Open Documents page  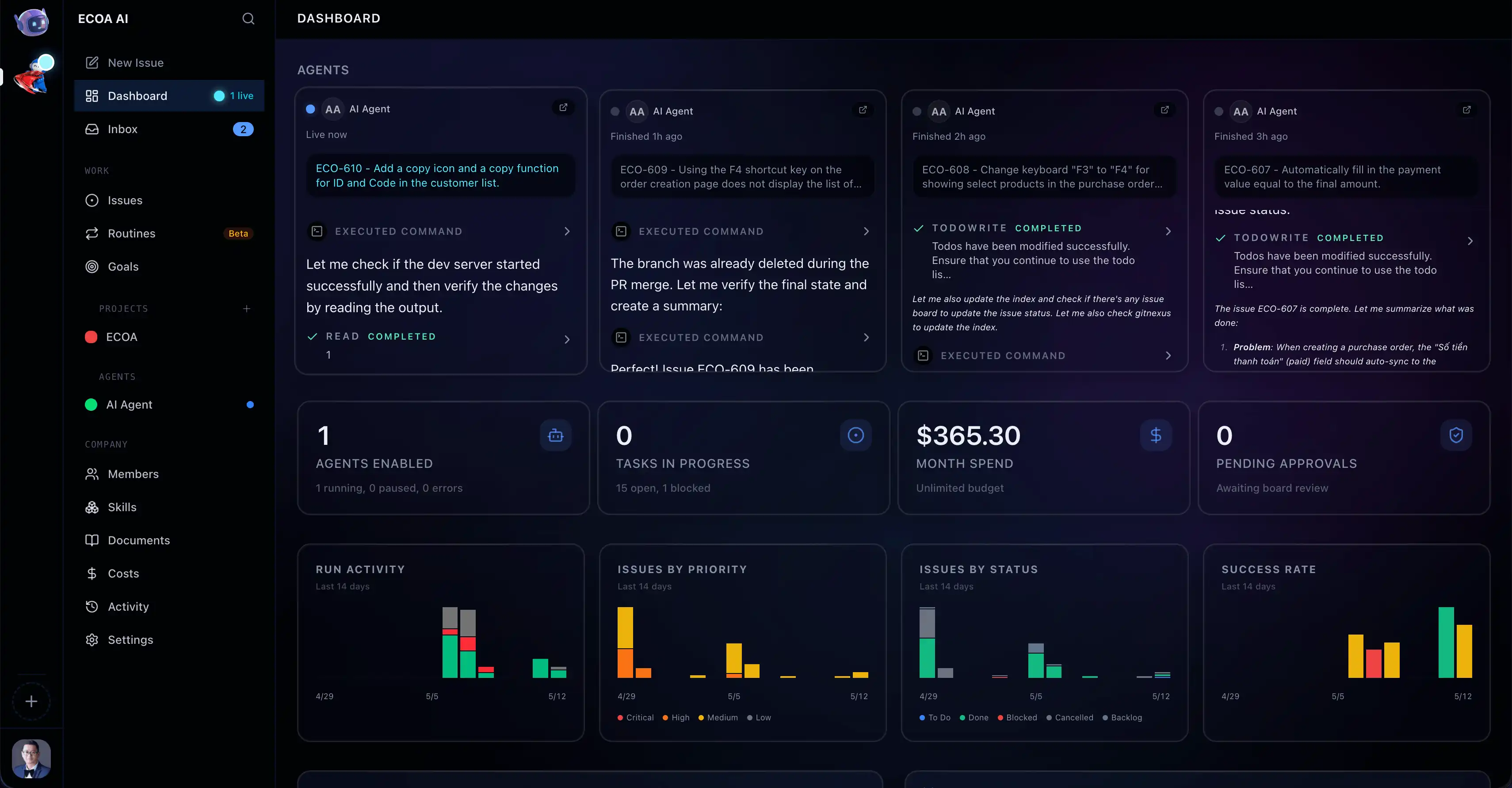point(169,540)
